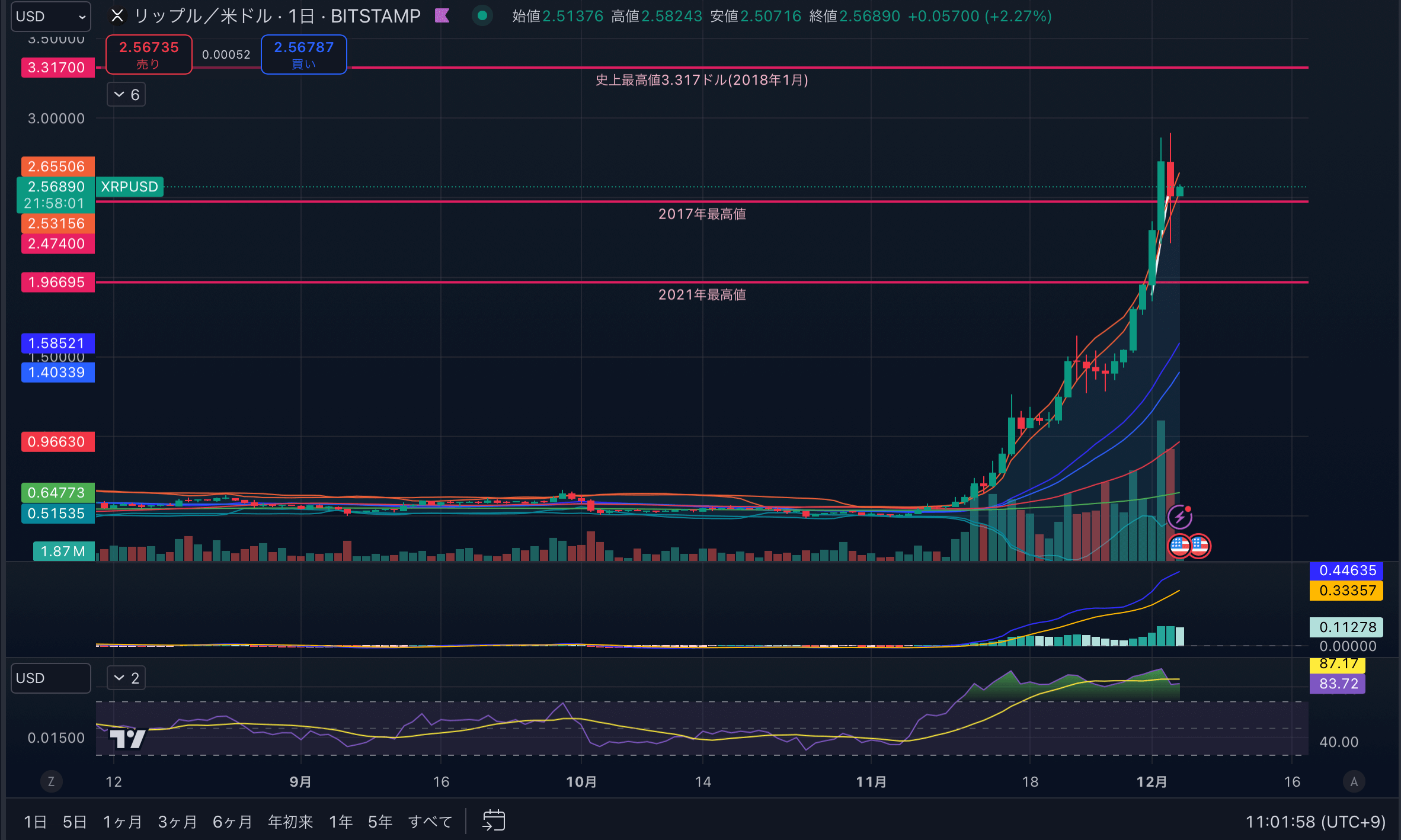Click the 2.65506 orange price label
Viewport: 1401px width, 840px height.
[x=57, y=166]
